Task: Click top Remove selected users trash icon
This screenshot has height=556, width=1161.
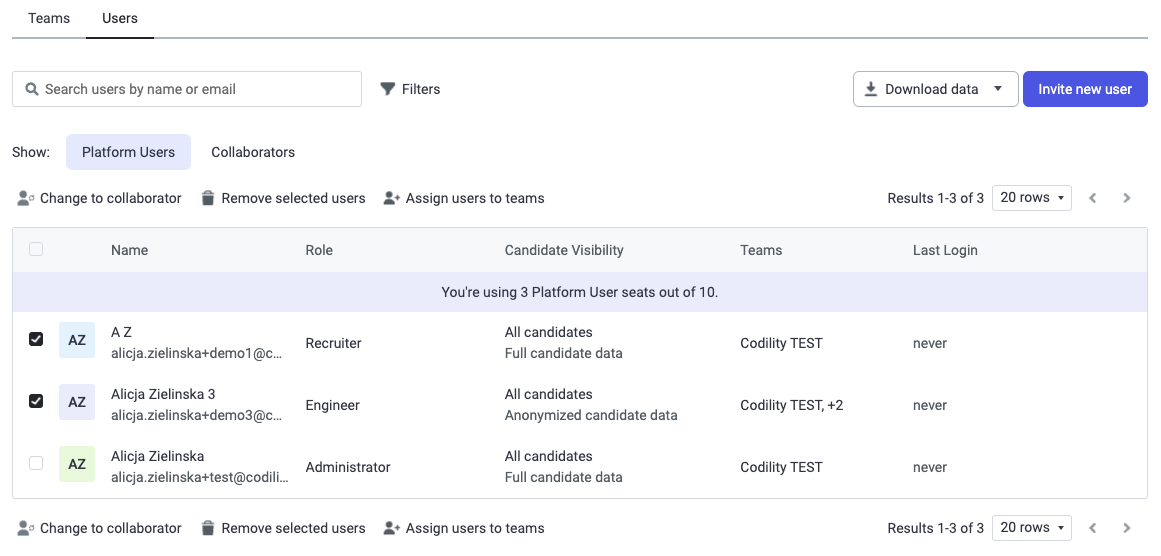Action: pyautogui.click(x=208, y=198)
